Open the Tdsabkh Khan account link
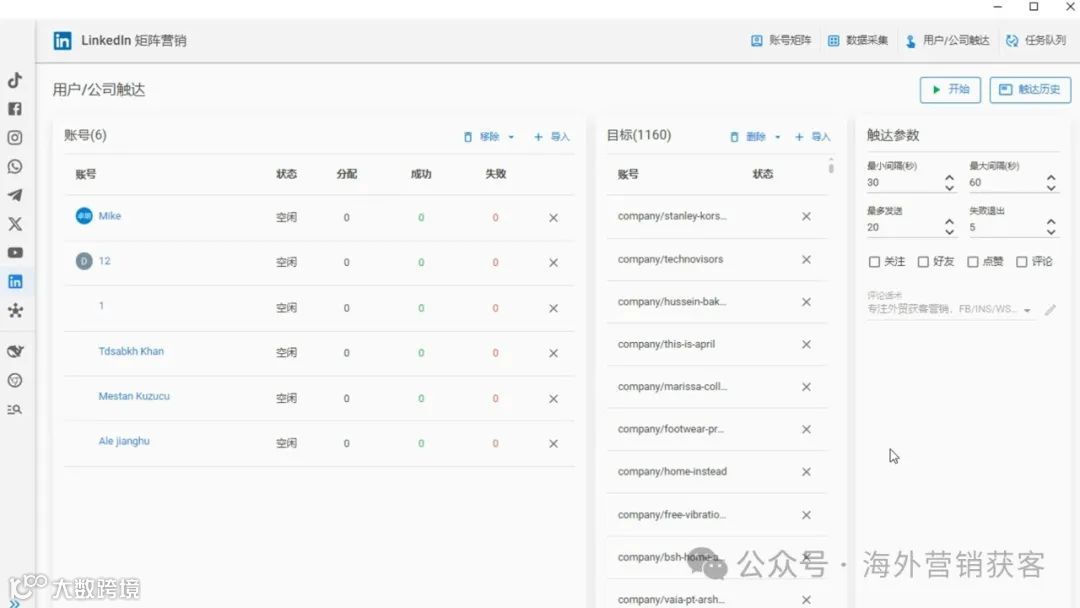The image size is (1080, 608). pyautogui.click(x=131, y=351)
